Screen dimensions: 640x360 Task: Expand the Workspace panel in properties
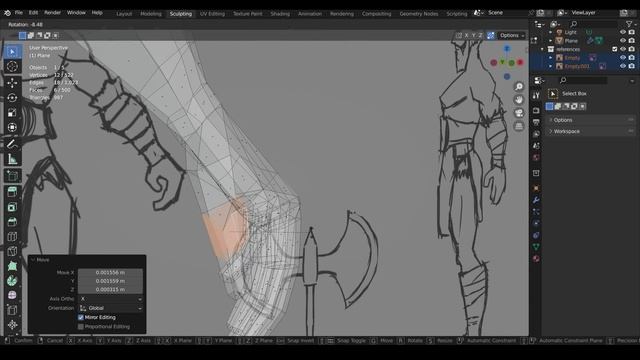click(x=590, y=131)
